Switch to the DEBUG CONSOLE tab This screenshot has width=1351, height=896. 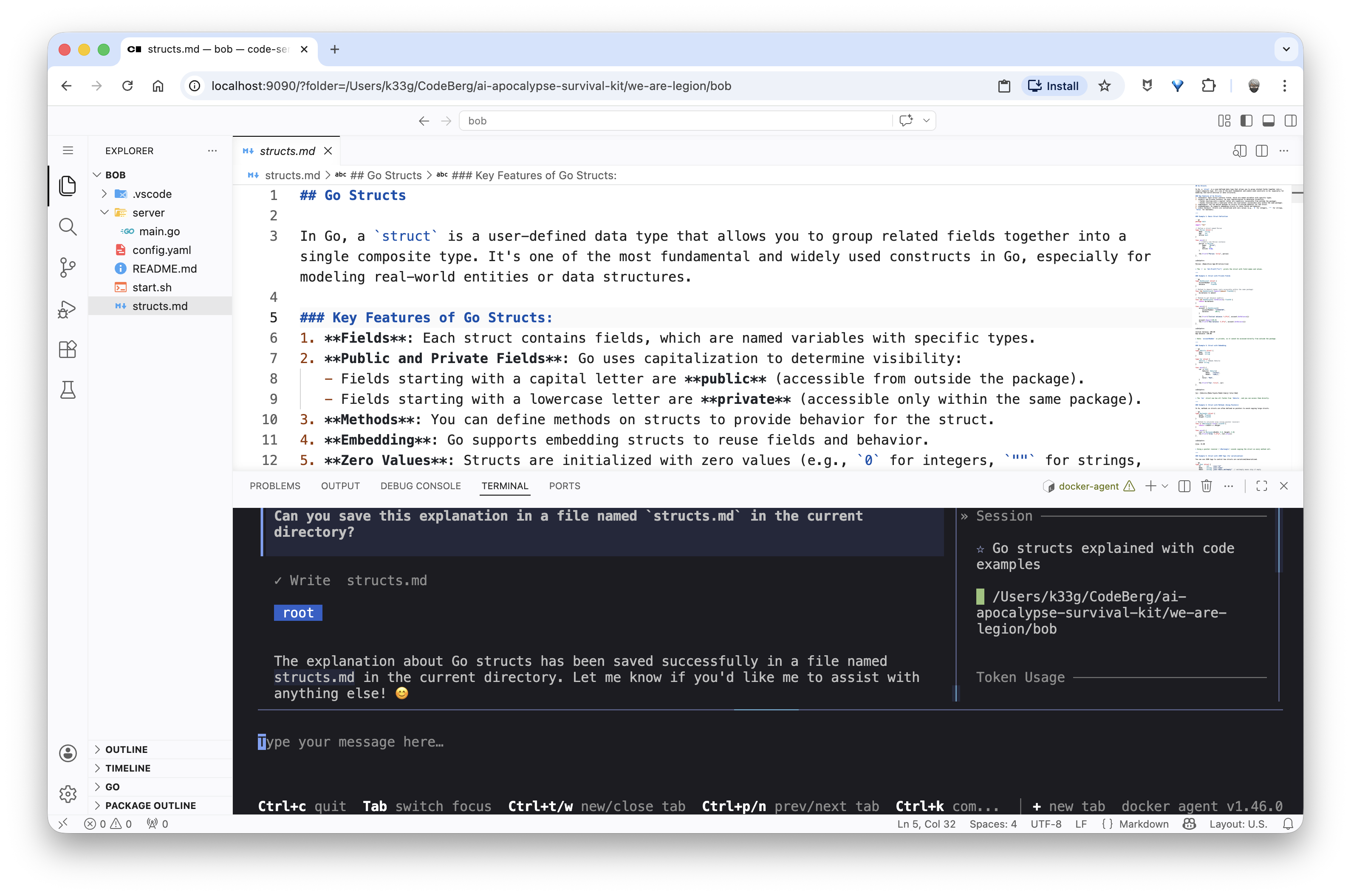point(420,486)
